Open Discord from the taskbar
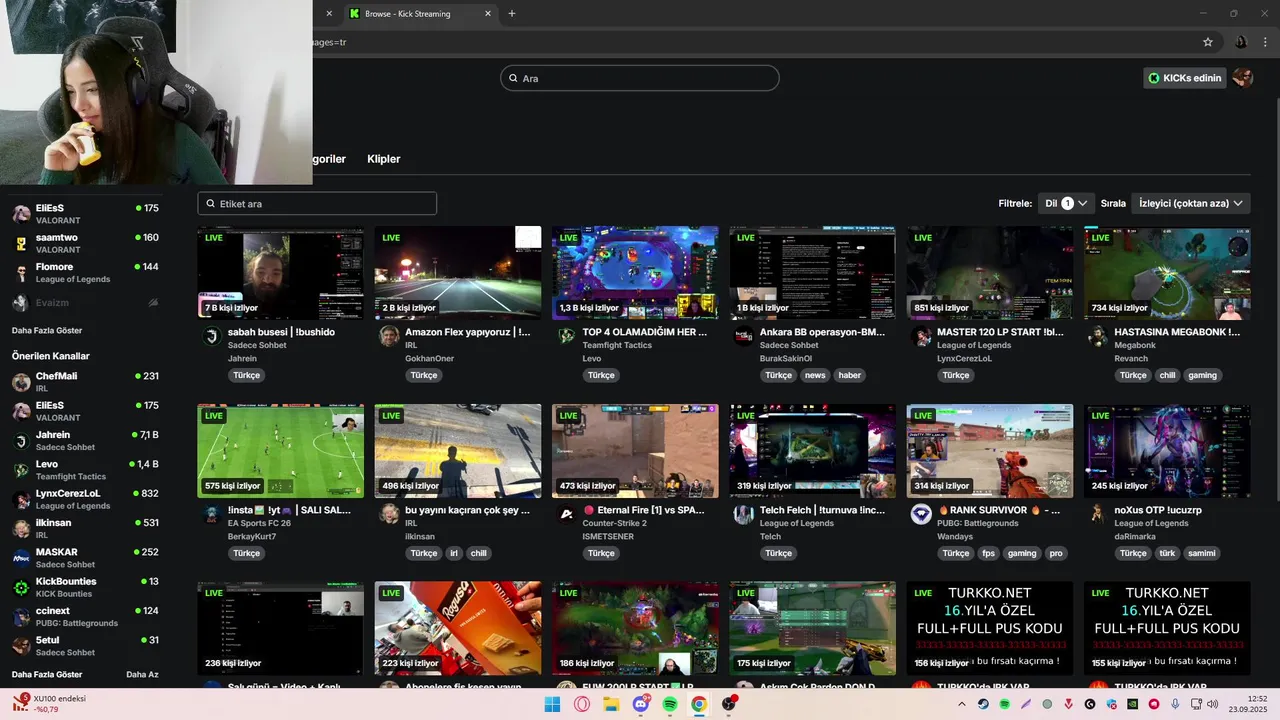Viewport: 1280px width, 720px height. (x=641, y=704)
